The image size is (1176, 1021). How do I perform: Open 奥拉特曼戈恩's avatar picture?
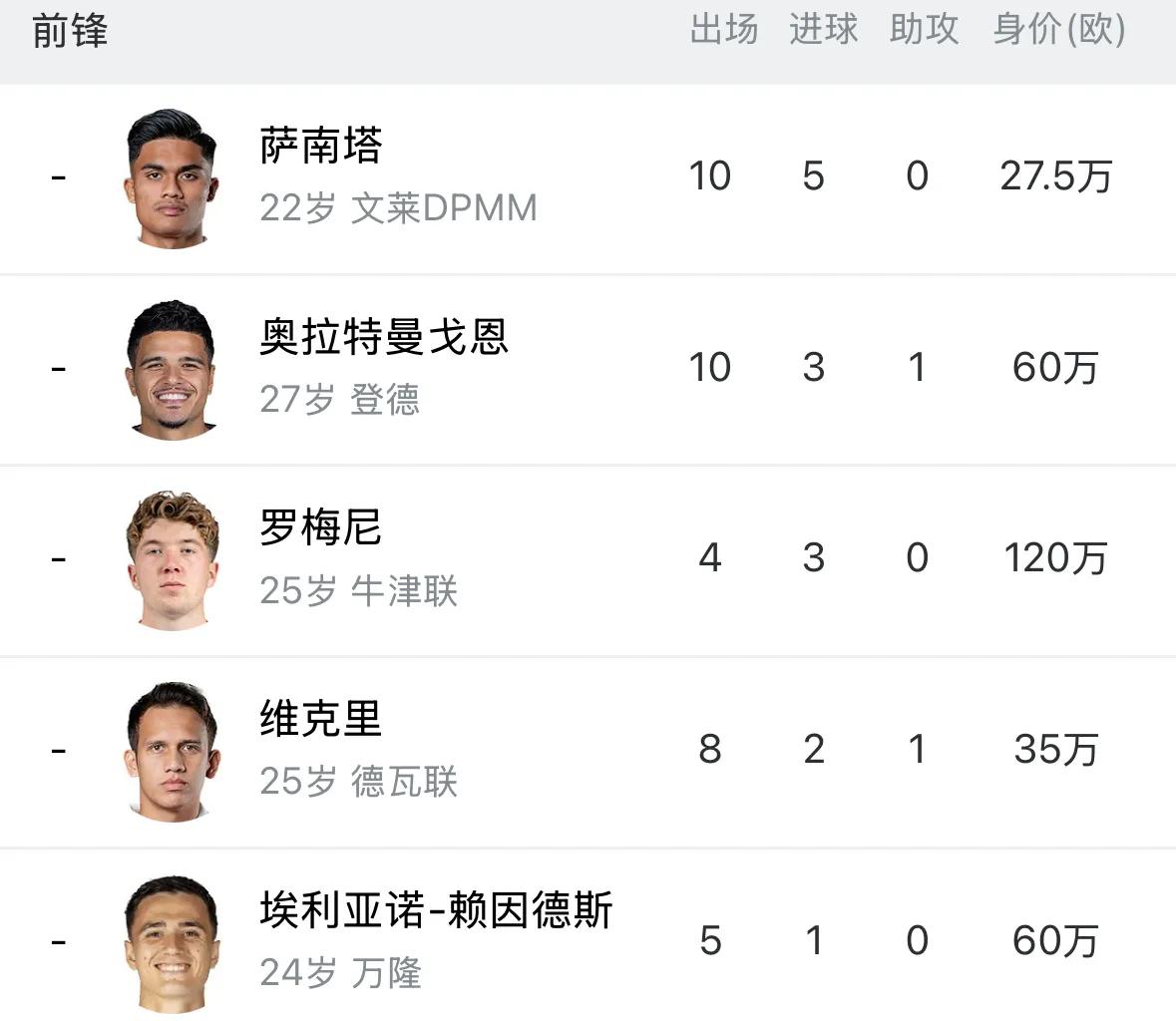171,369
